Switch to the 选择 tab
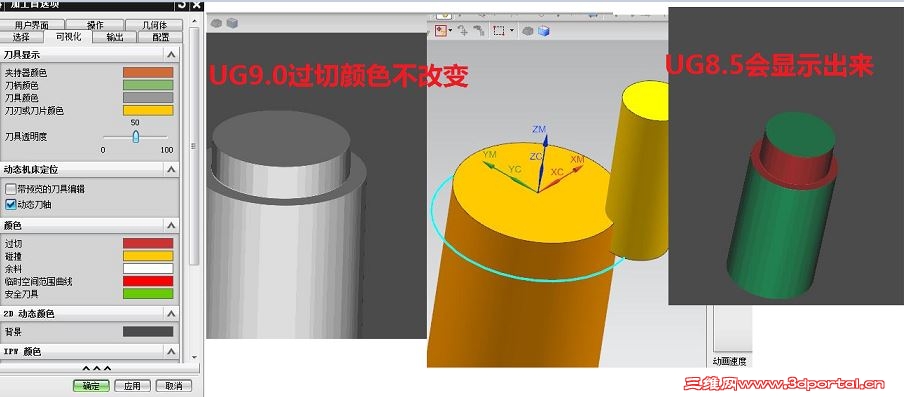904x397 pixels. (22, 37)
